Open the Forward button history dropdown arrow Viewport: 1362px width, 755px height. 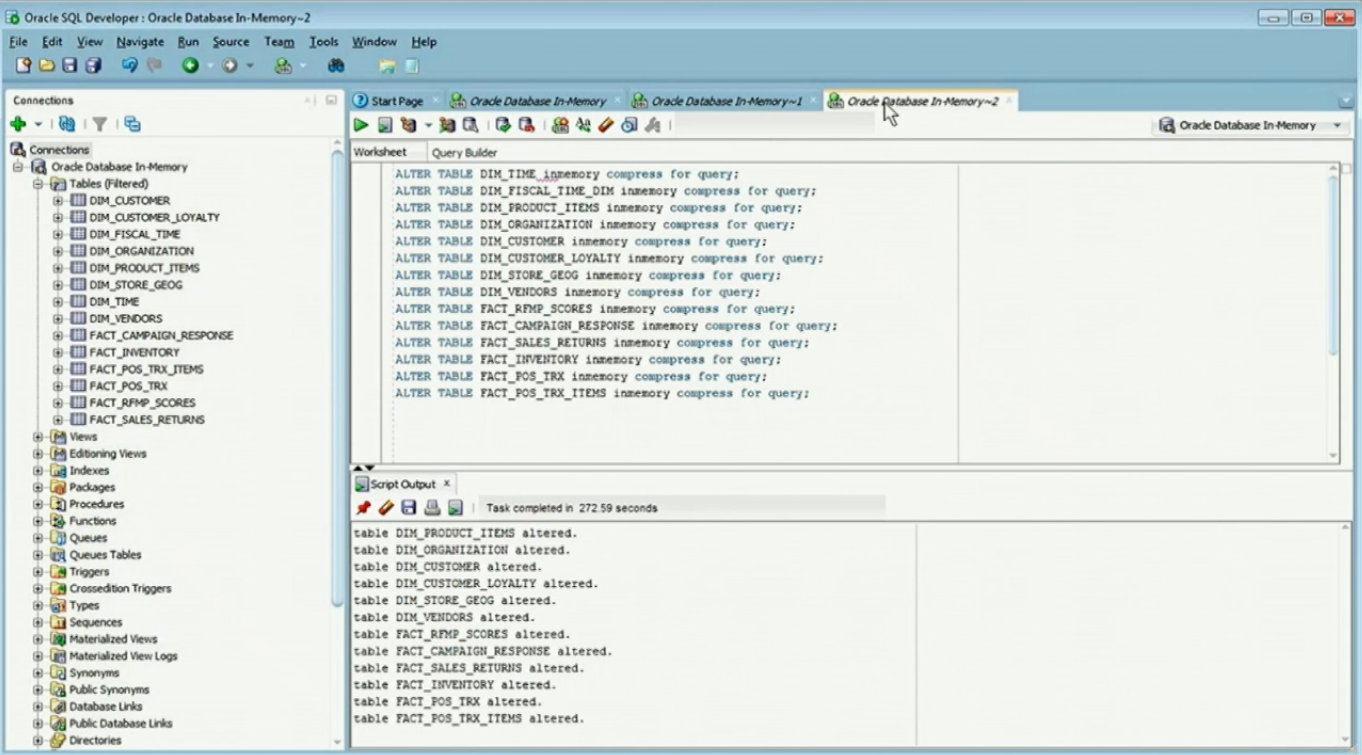point(250,67)
